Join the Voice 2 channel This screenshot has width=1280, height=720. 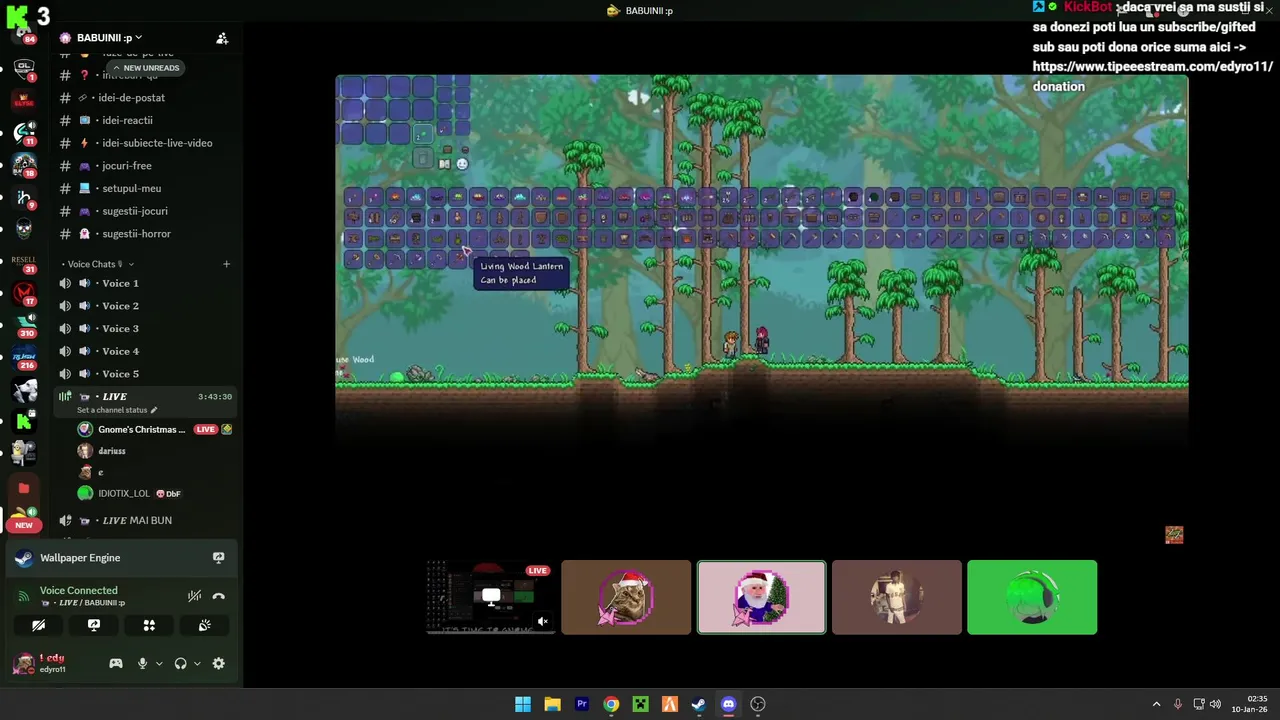point(145,306)
